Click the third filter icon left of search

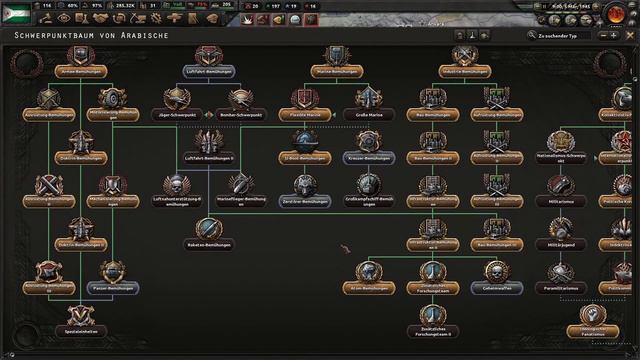coord(484,36)
